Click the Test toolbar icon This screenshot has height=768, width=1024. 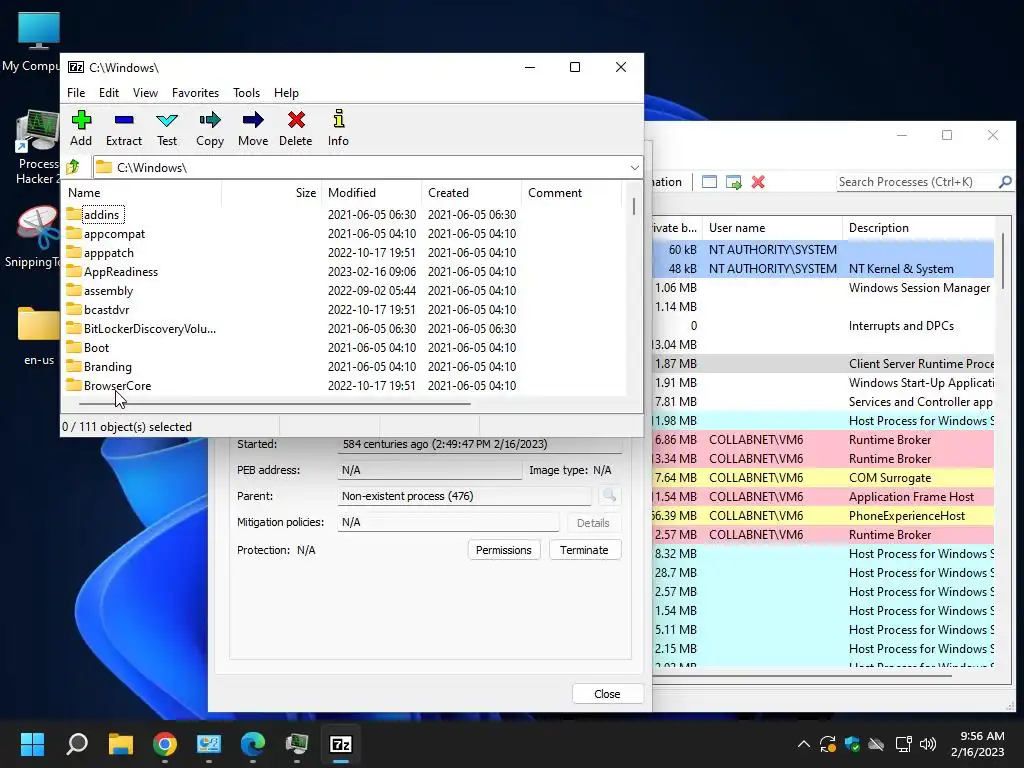tap(167, 128)
